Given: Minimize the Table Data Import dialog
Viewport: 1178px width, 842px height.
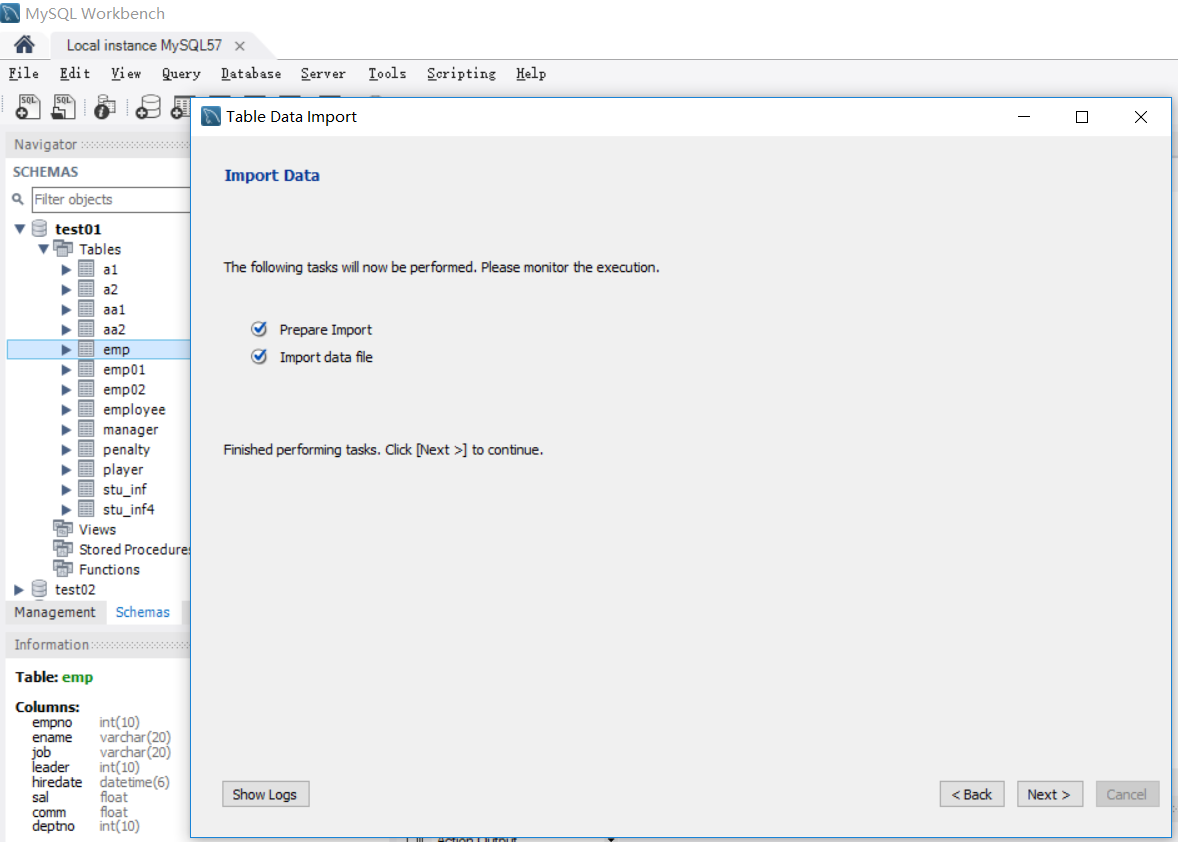Looking at the screenshot, I should [x=1023, y=117].
